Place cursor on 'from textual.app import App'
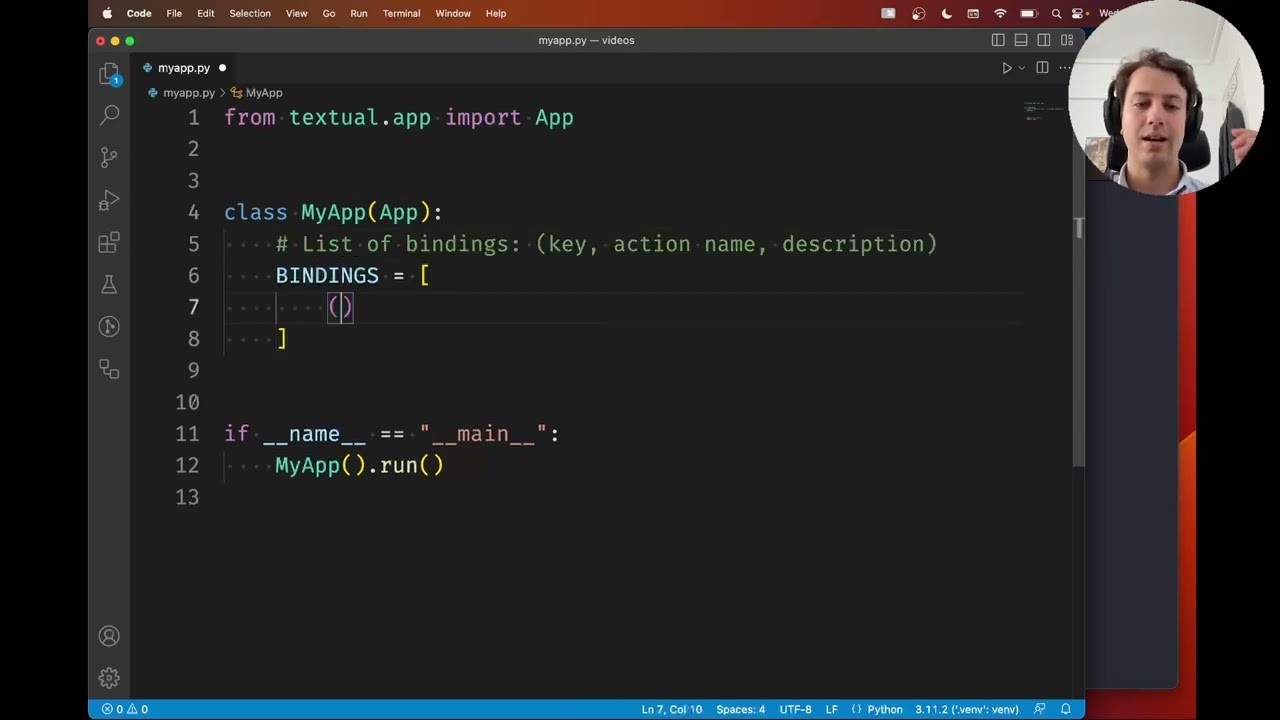Screen dimensions: 1280x720 click(399, 117)
